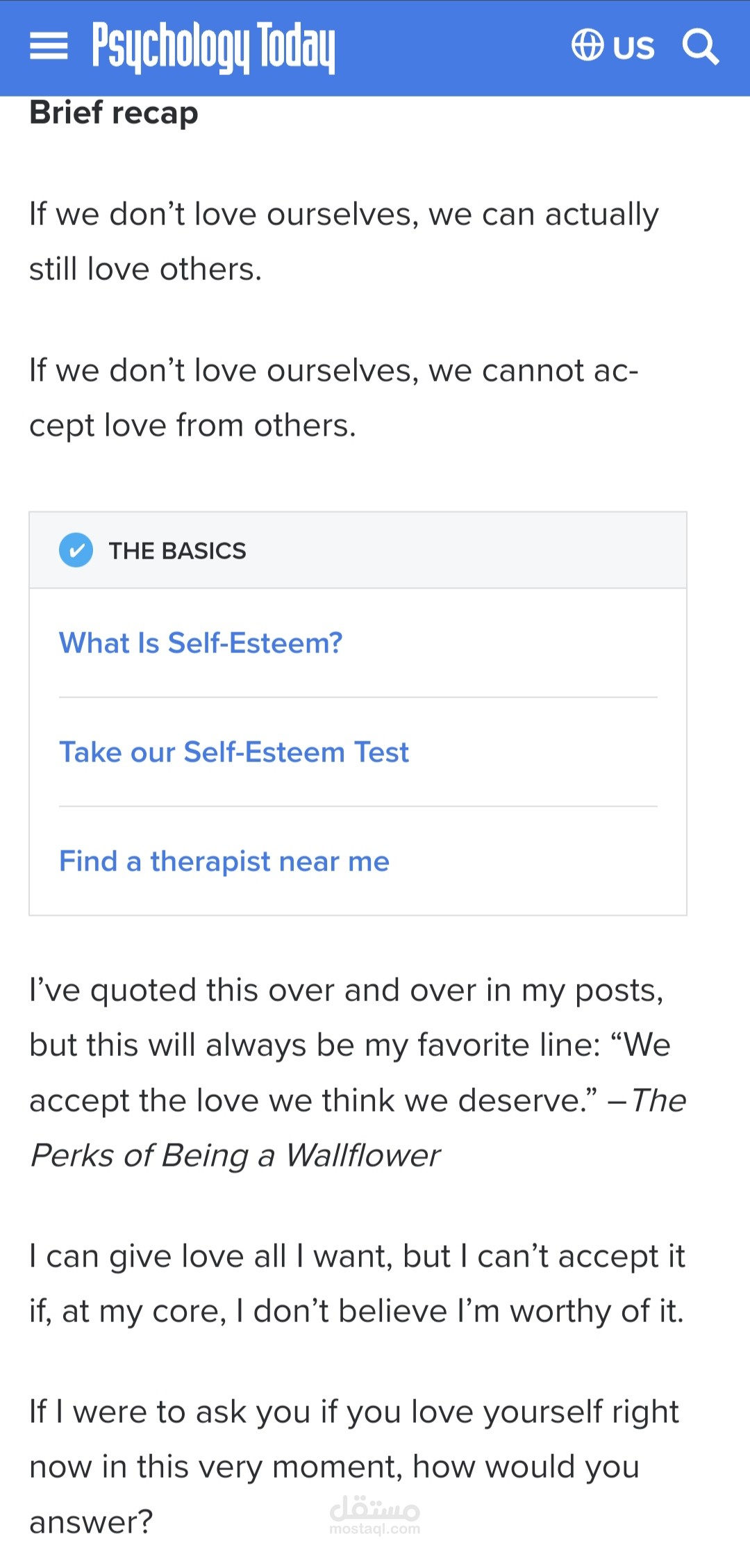750x1568 pixels.
Task: Click the mostaql.com watermark text
Action: pyautogui.click(x=375, y=1529)
